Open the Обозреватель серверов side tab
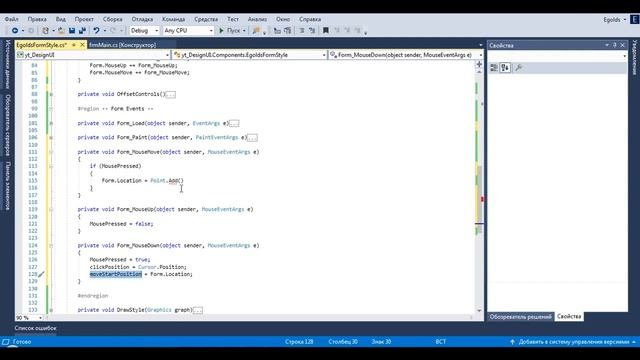This screenshot has width=640, height=360. (7, 125)
